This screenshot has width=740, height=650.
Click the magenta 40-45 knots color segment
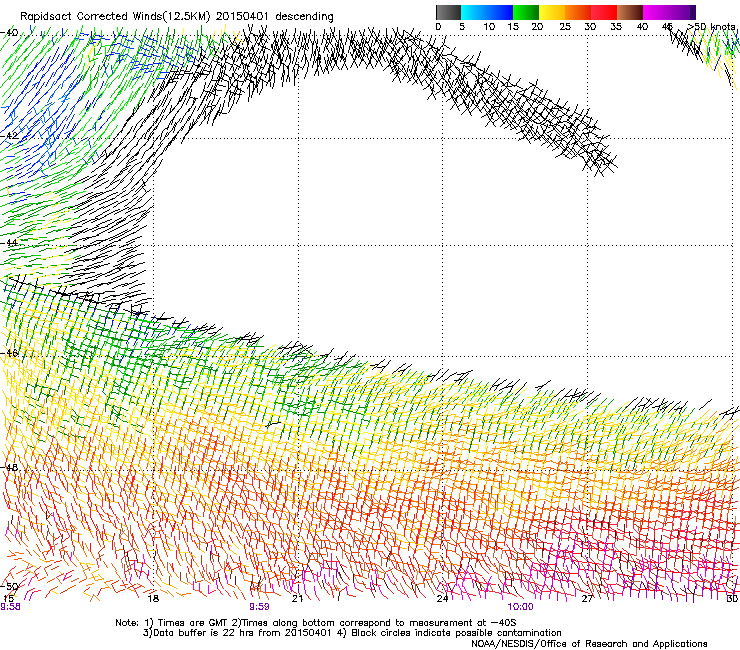tap(656, 12)
